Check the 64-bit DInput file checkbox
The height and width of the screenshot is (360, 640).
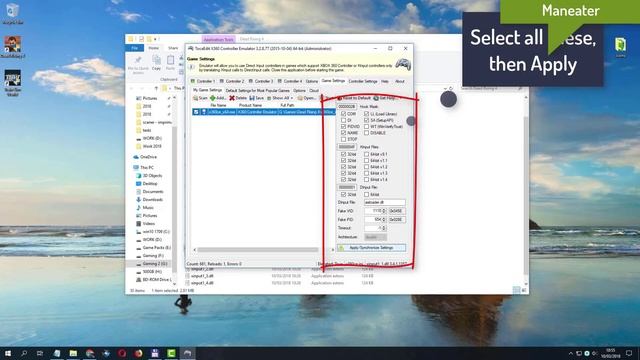(367, 195)
